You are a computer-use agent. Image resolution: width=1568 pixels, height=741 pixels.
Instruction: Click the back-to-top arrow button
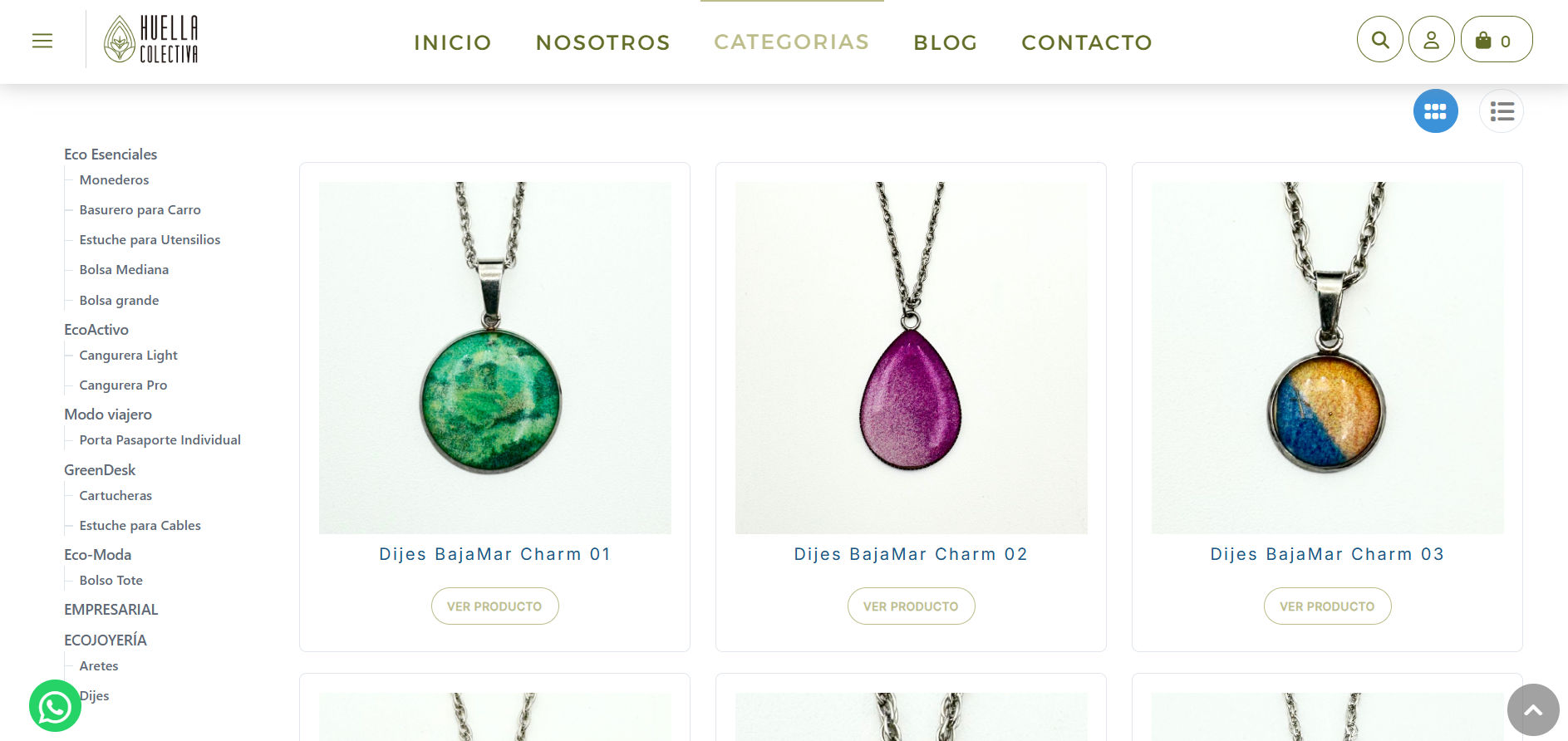[1533, 709]
